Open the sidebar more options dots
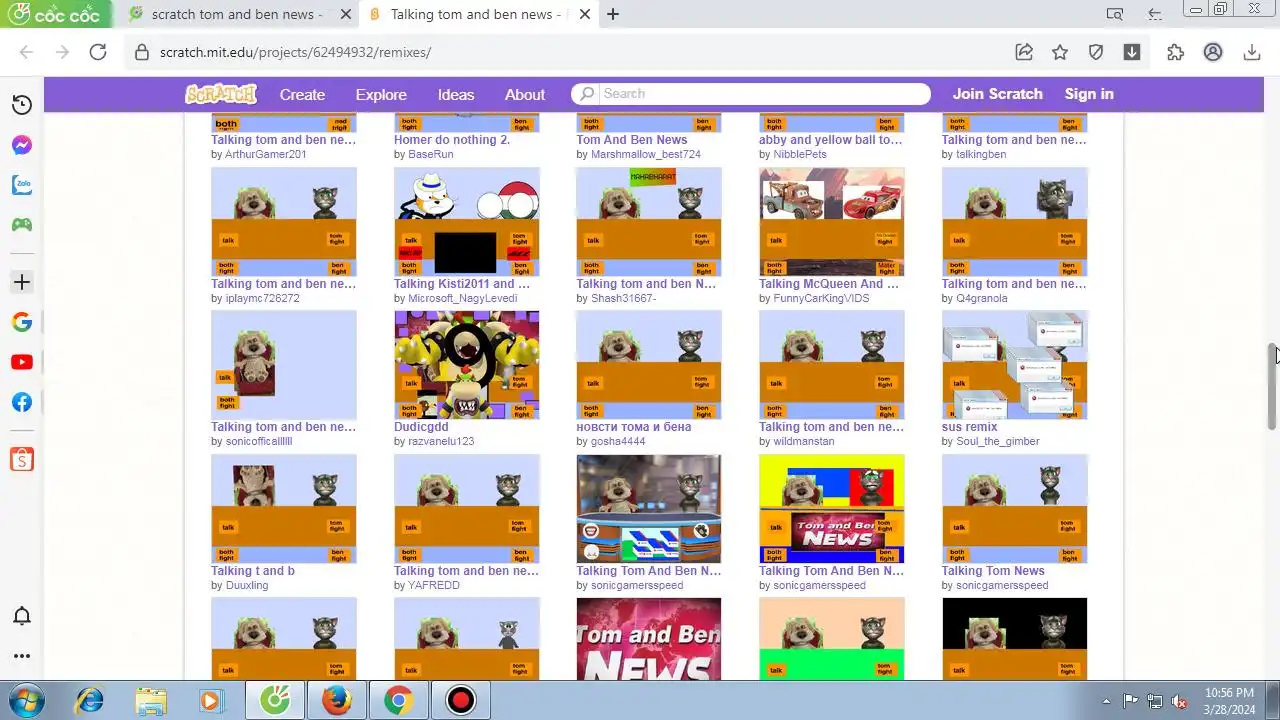Image resolution: width=1280 pixels, height=720 pixels. coord(22,656)
